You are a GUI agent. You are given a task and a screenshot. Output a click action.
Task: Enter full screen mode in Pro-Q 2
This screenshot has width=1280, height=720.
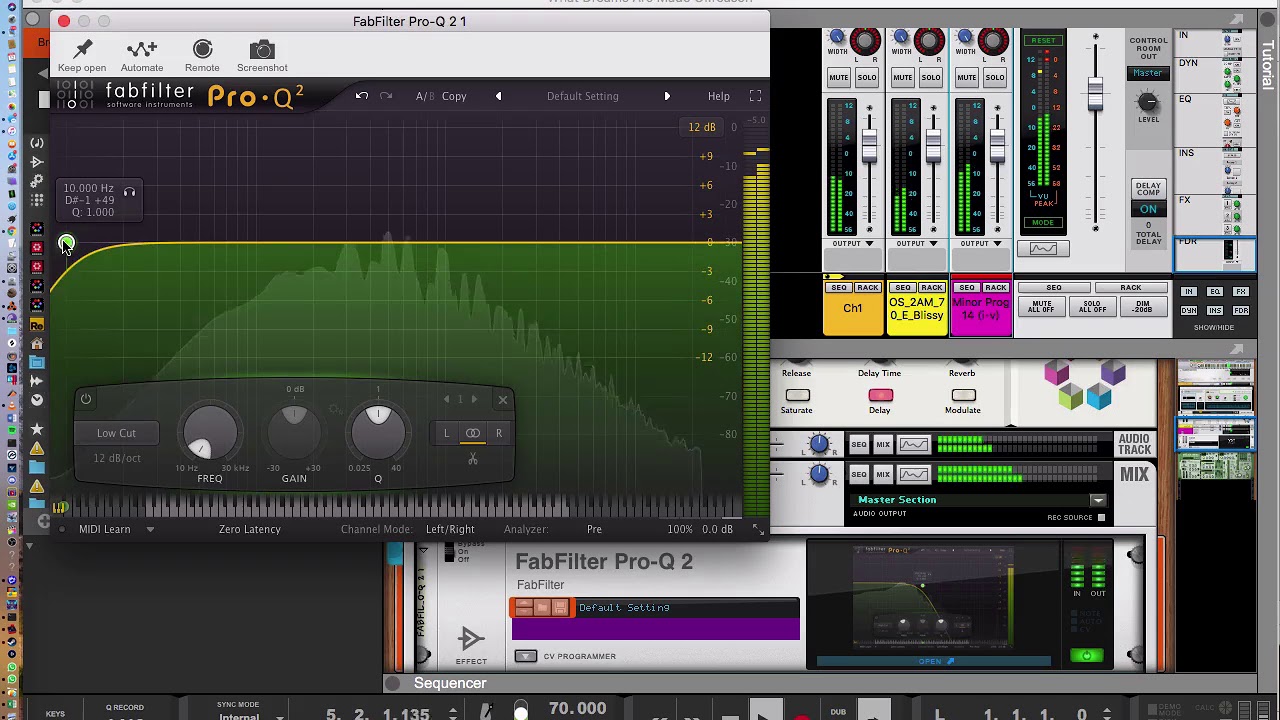click(x=755, y=96)
